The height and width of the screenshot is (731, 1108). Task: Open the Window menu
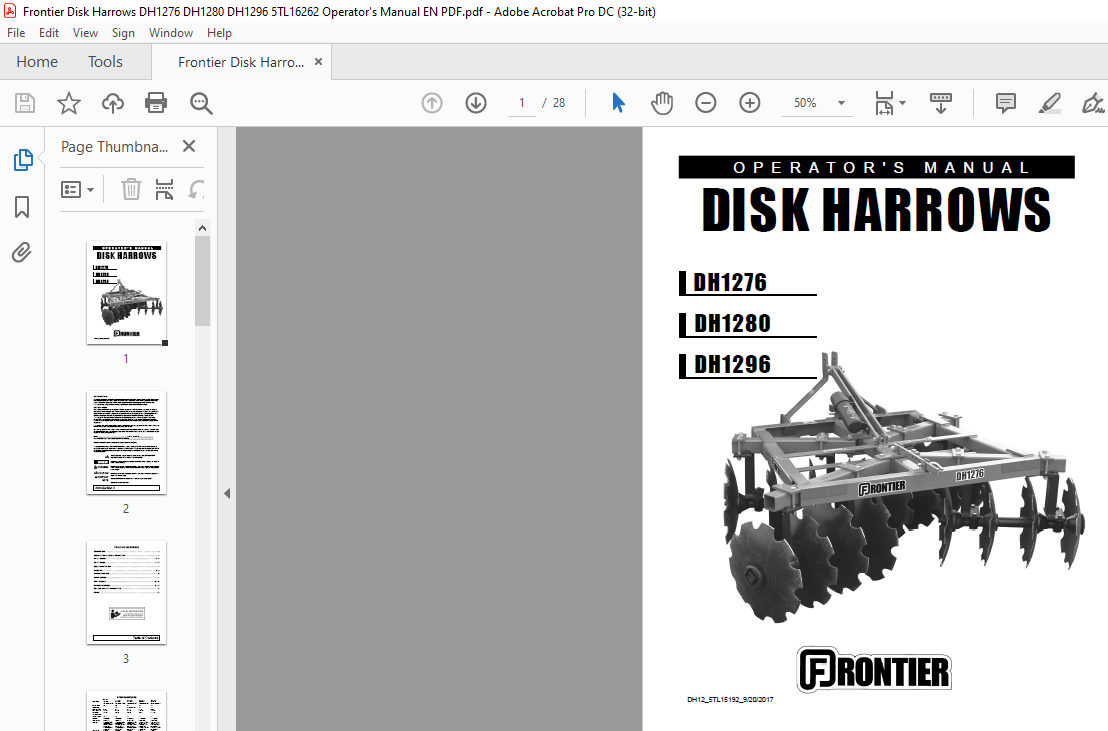170,33
